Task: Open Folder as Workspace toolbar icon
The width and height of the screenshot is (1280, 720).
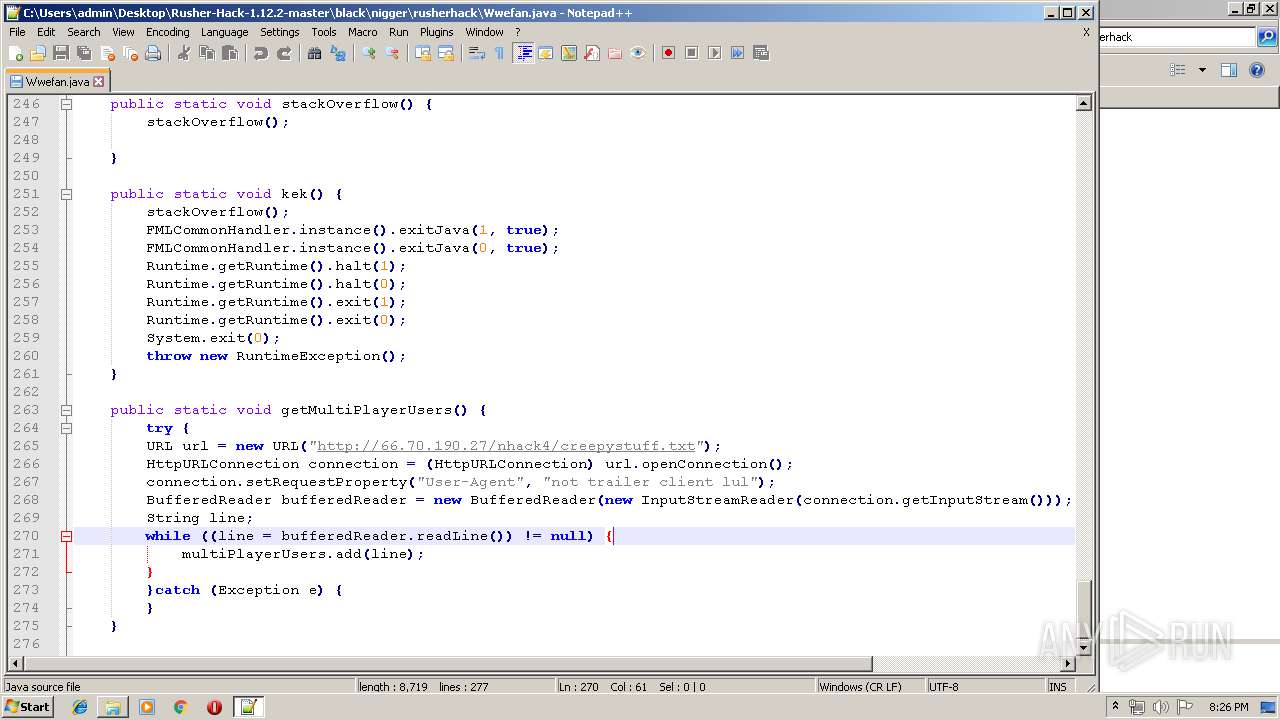Action: click(x=615, y=53)
